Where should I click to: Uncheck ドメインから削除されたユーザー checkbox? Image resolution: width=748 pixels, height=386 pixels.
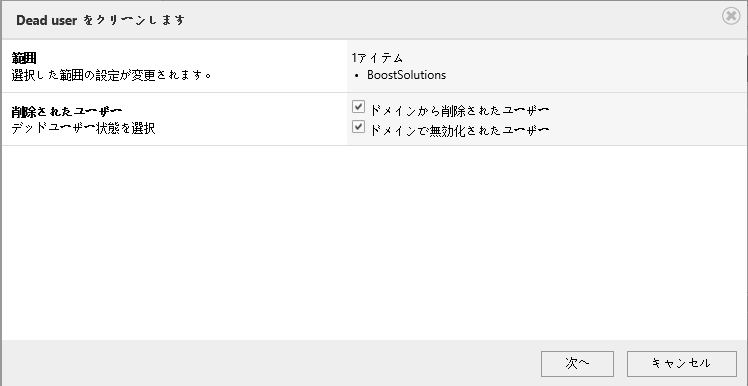tap(358, 107)
